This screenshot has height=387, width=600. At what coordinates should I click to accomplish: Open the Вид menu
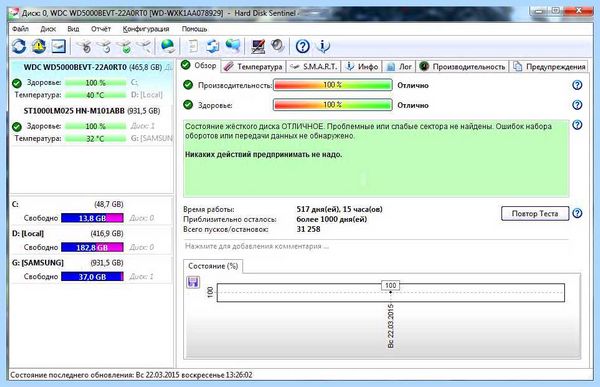[73, 29]
